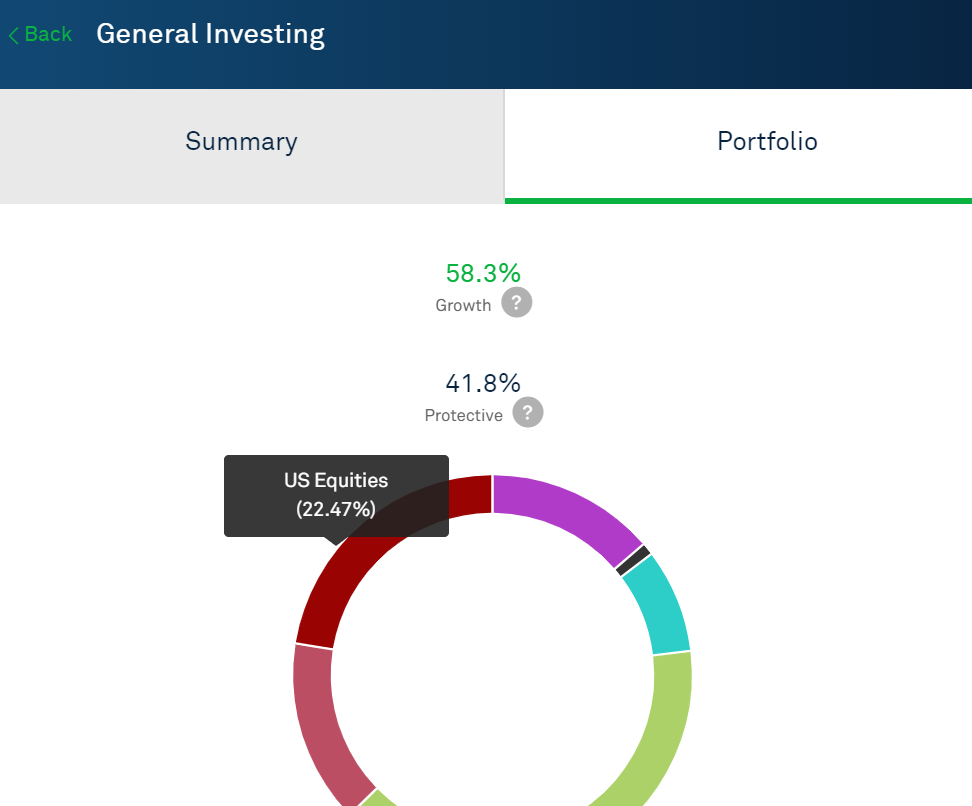Click the (22.47%) text in tooltip
Viewport: 972px width, 806px height.
coord(336,510)
